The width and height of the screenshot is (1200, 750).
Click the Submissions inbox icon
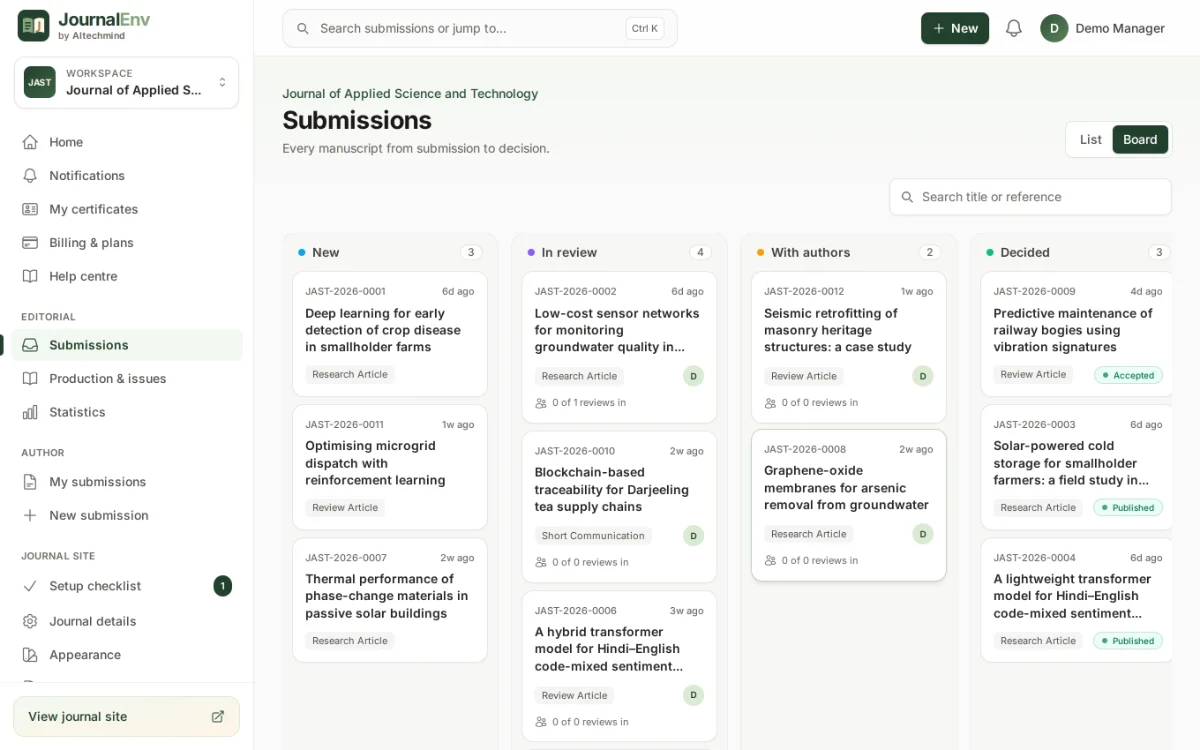tap(30, 345)
